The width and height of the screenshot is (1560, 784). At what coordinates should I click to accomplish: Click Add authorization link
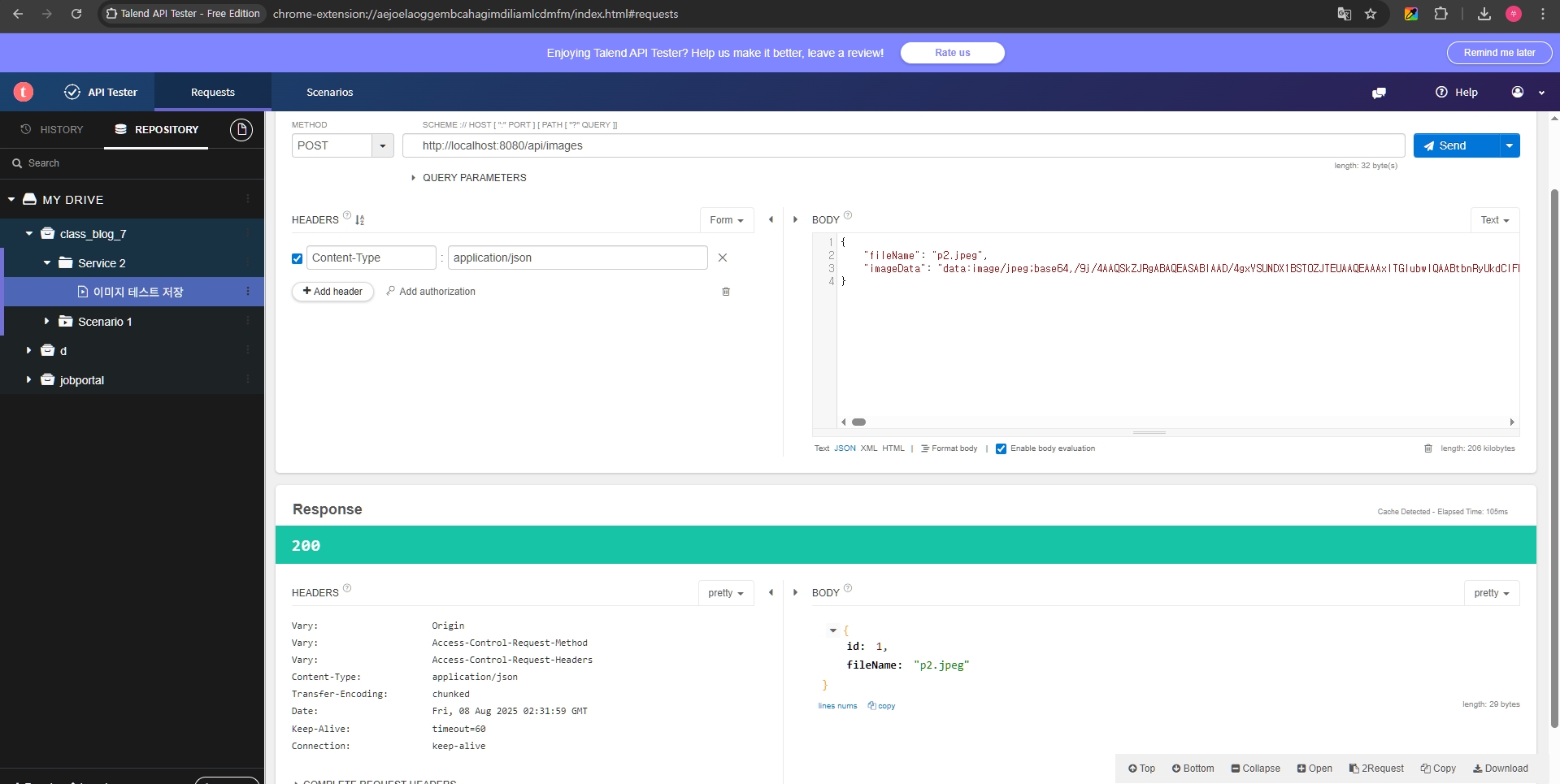[x=431, y=292]
